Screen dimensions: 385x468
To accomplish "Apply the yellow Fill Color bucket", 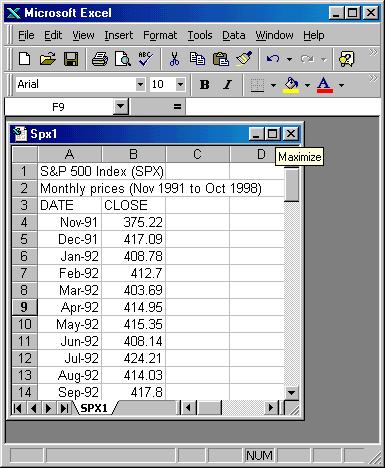I will 292,85.
